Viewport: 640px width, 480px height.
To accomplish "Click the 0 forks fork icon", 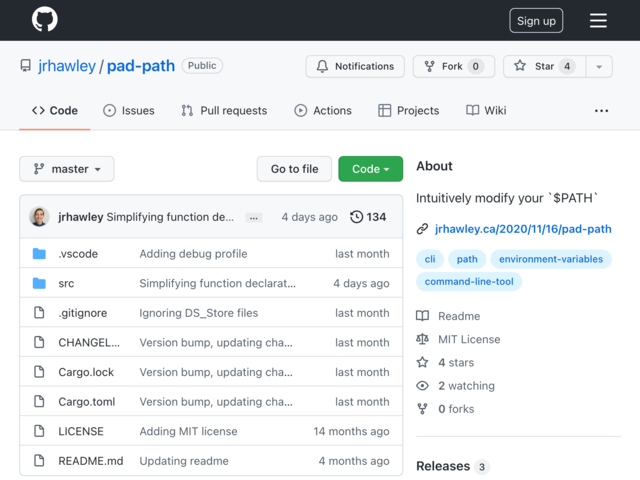I will (422, 409).
